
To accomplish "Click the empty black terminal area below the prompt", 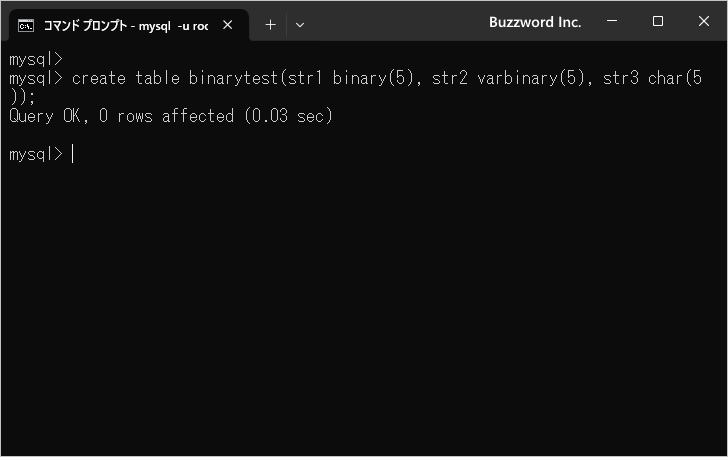I will pos(364,320).
